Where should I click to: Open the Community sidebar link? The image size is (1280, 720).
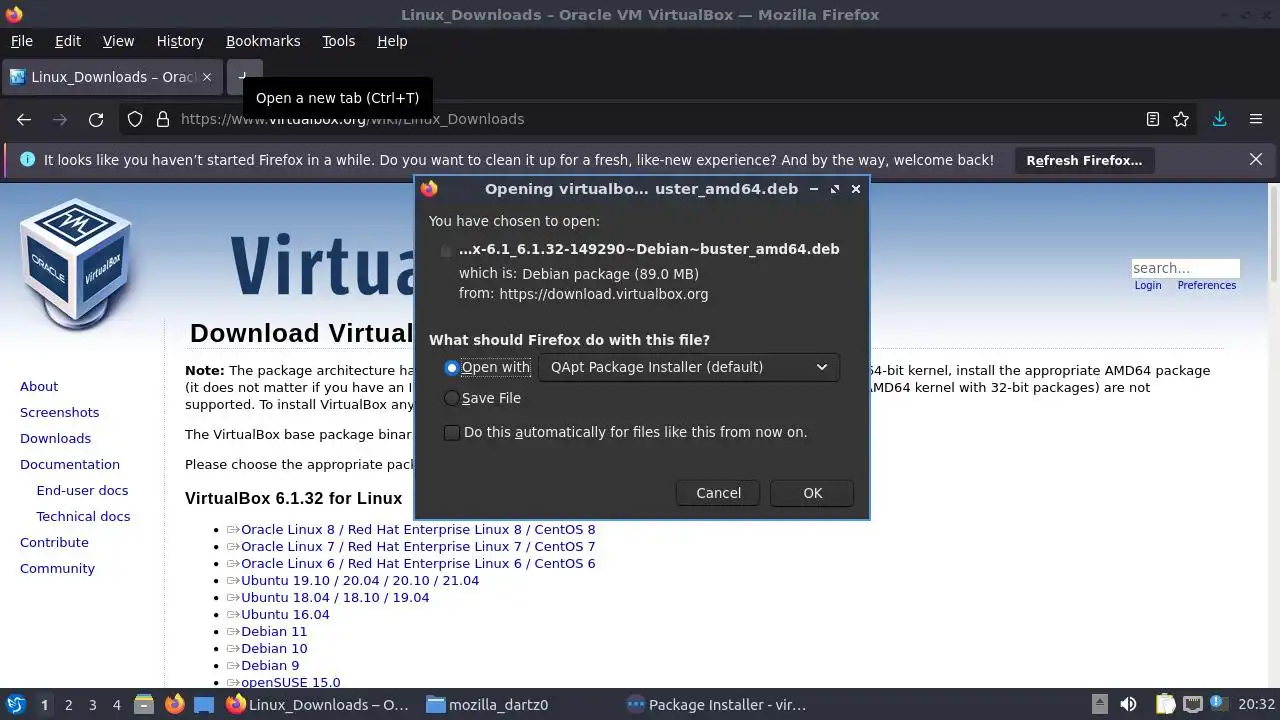[x=57, y=568]
